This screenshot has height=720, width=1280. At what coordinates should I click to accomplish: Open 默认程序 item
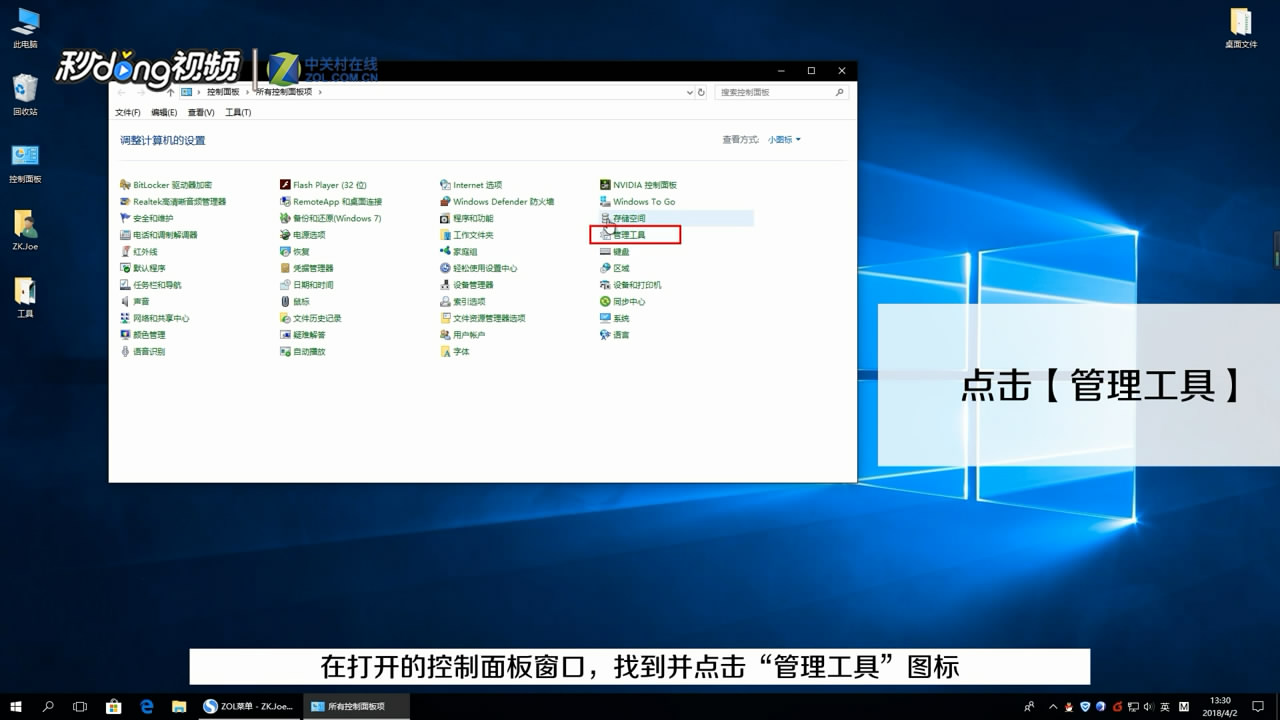pyautogui.click(x=143, y=268)
